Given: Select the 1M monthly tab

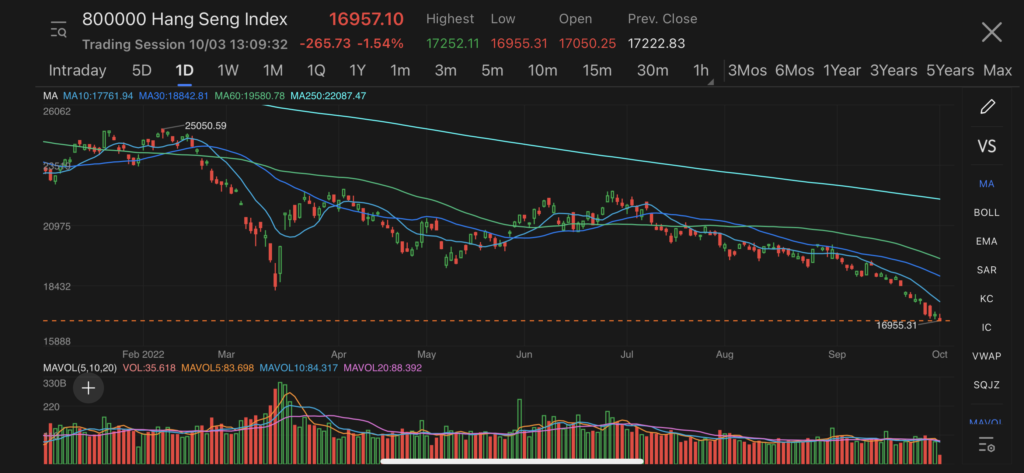Looking at the screenshot, I should tap(272, 71).
